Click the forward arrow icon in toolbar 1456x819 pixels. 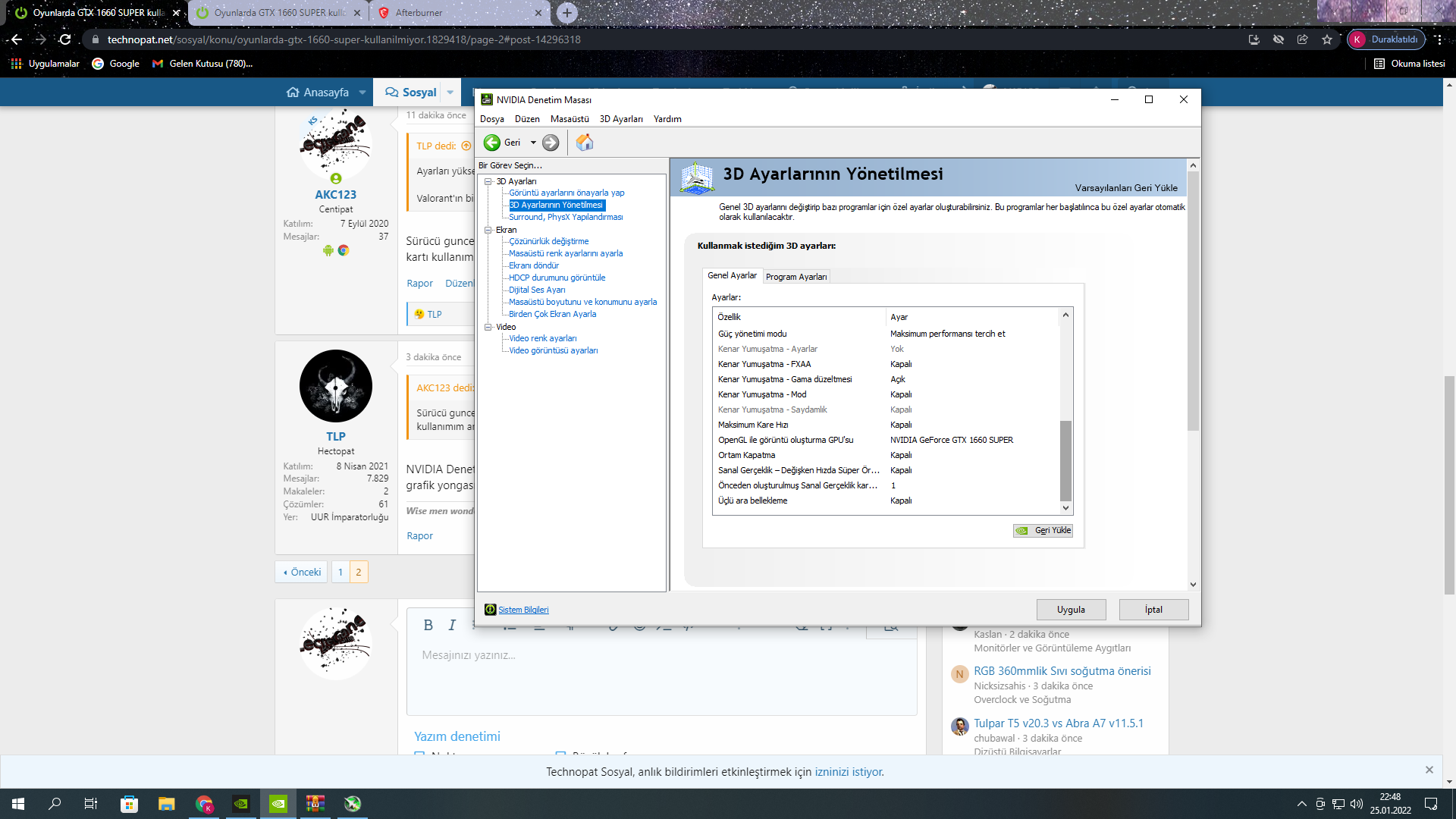tap(551, 143)
